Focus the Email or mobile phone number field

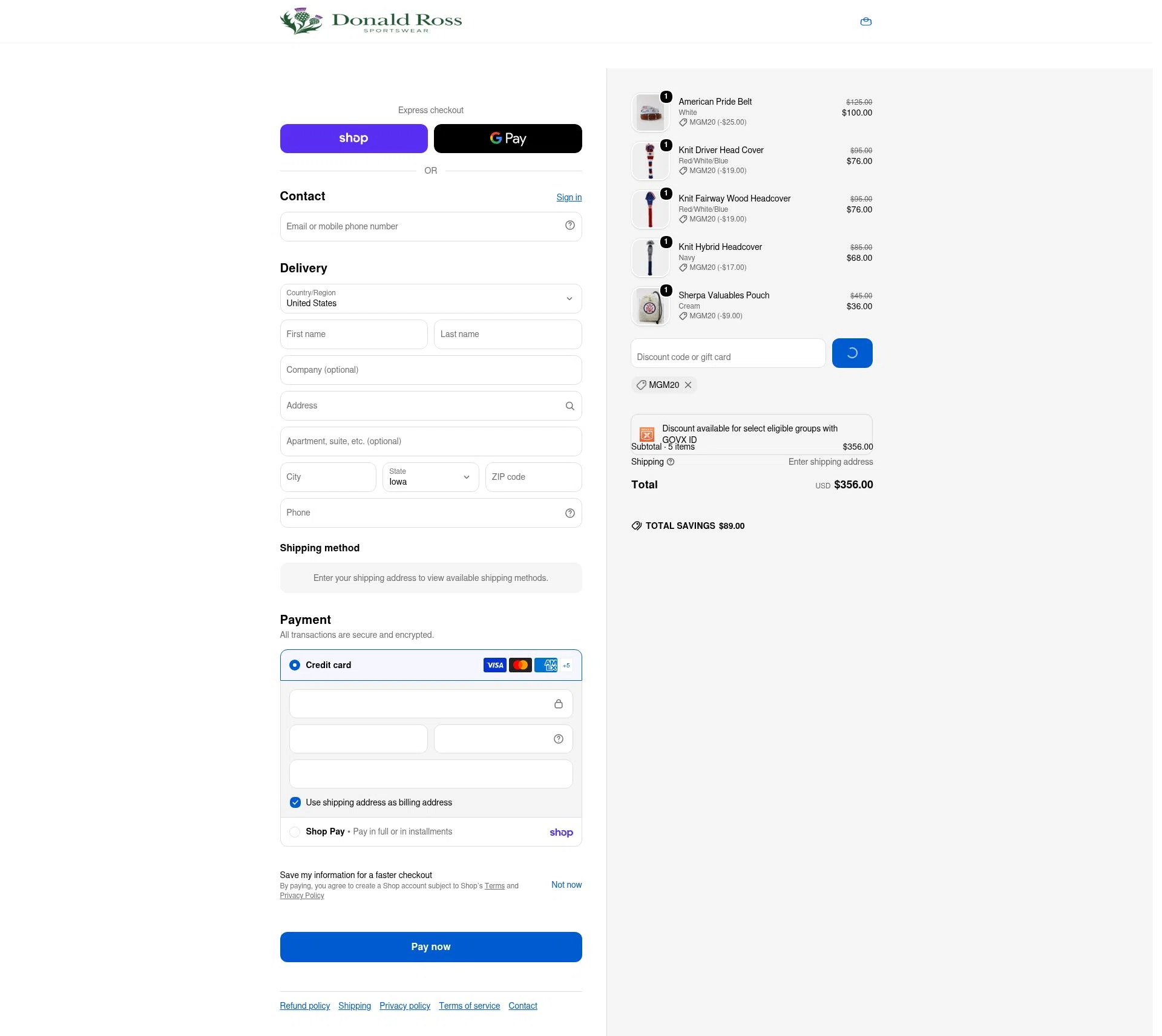coord(431,226)
